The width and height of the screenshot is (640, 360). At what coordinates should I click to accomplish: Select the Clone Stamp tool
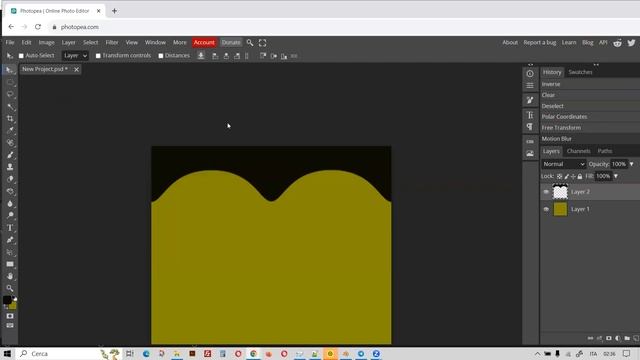pyautogui.click(x=10, y=167)
